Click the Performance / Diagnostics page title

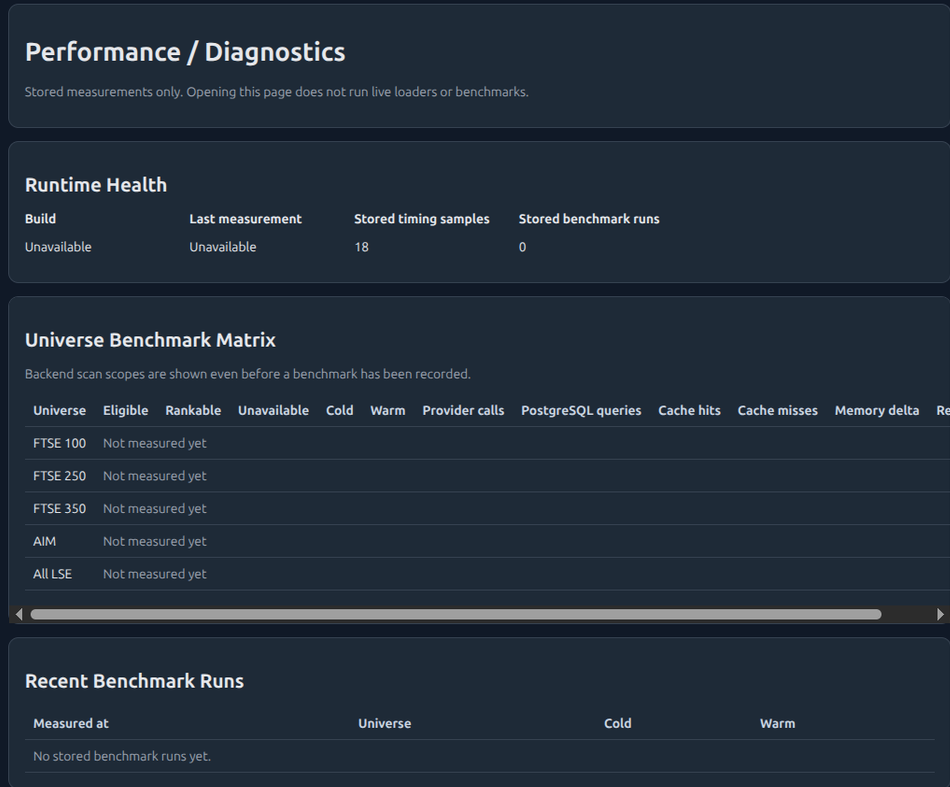[x=185, y=52]
